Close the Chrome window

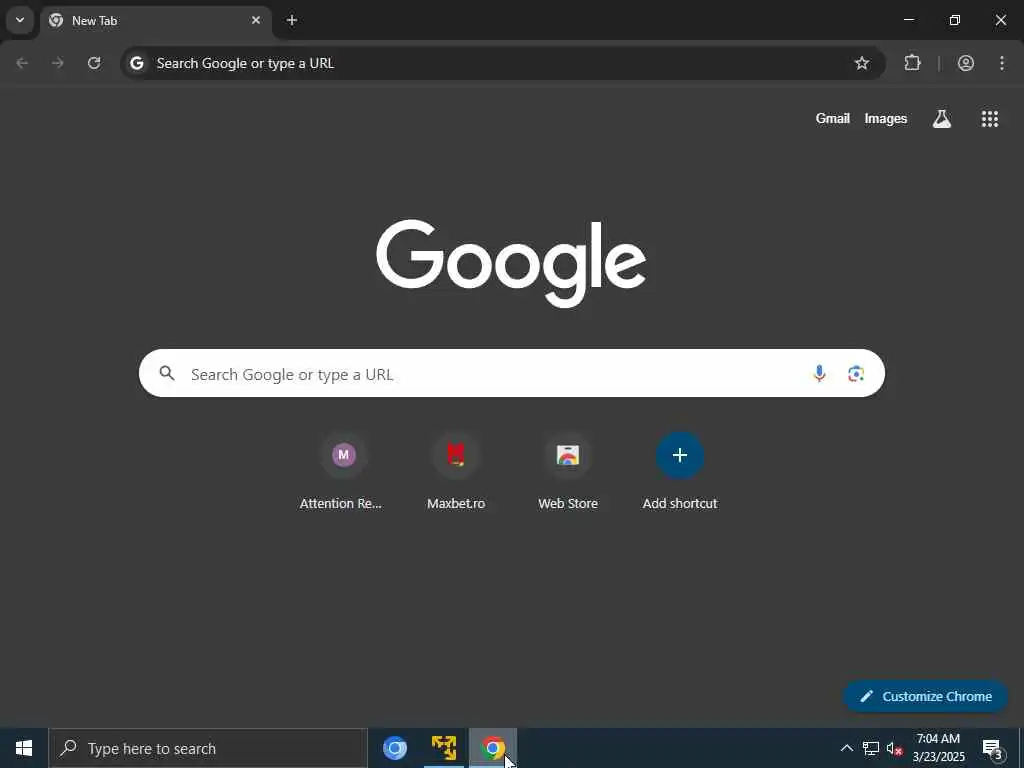point(1000,20)
